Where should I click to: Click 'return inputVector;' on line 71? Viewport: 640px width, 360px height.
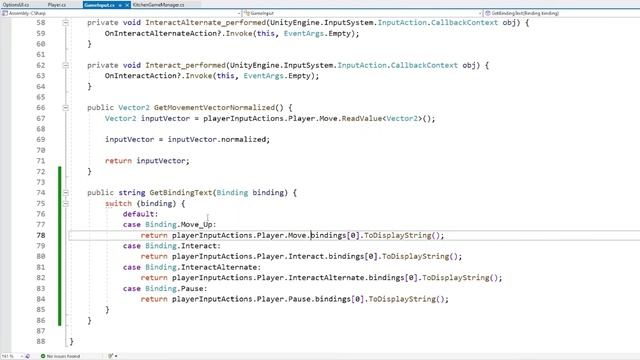click(x=147, y=161)
